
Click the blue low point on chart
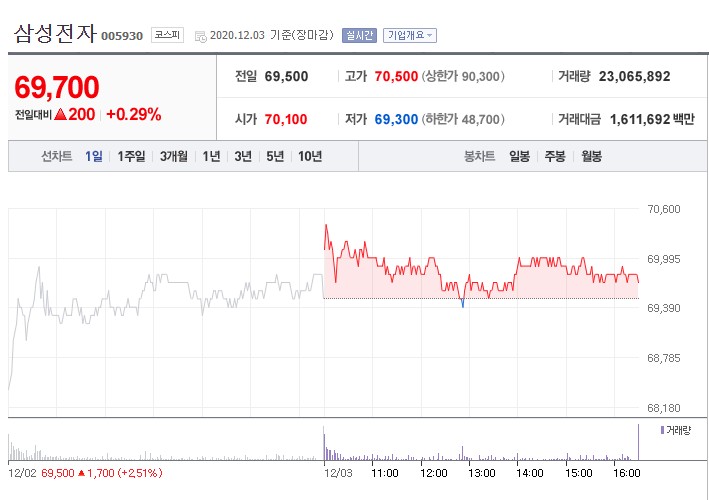[x=462, y=303]
